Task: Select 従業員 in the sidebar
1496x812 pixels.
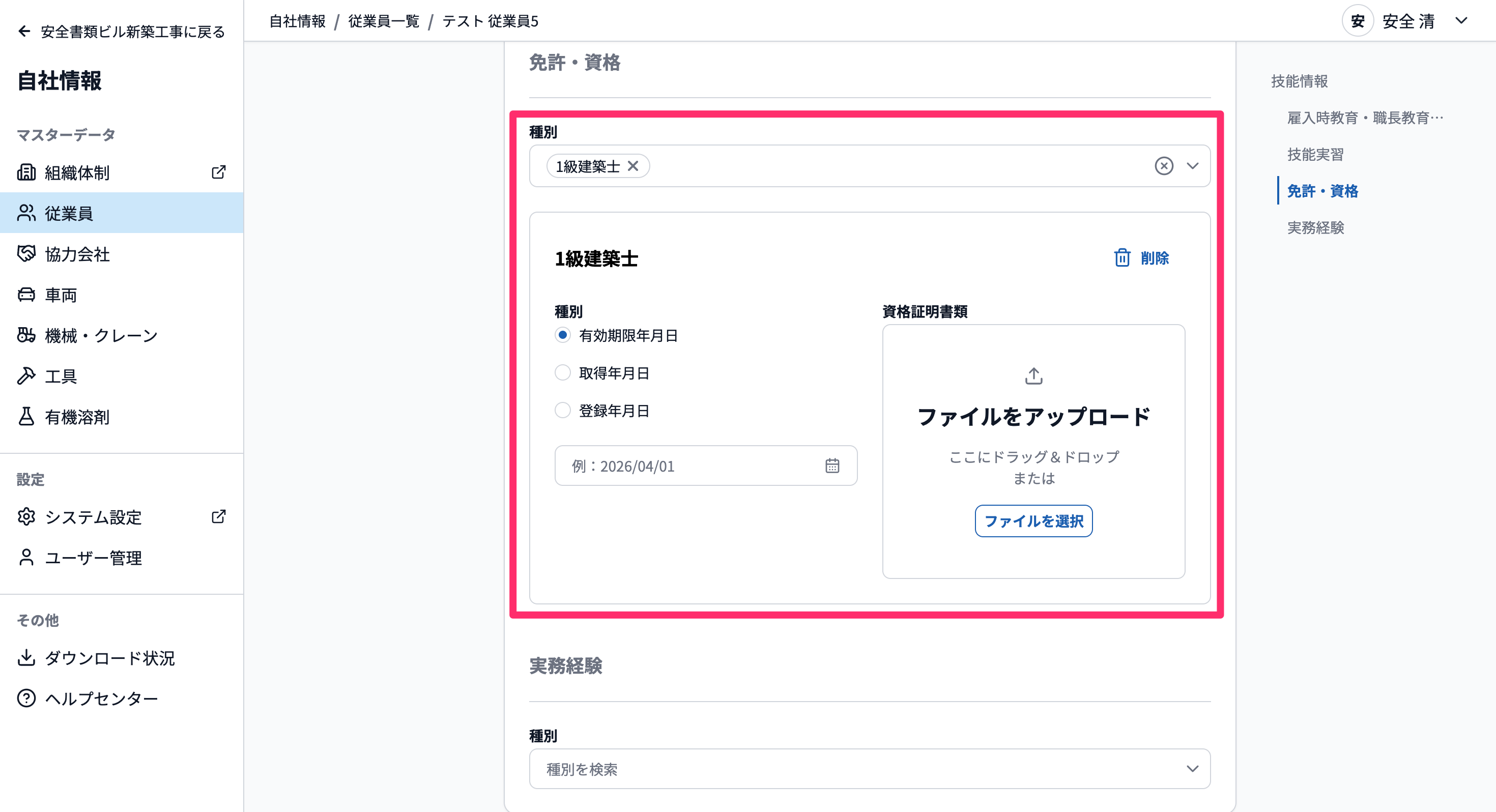Action: pos(122,213)
